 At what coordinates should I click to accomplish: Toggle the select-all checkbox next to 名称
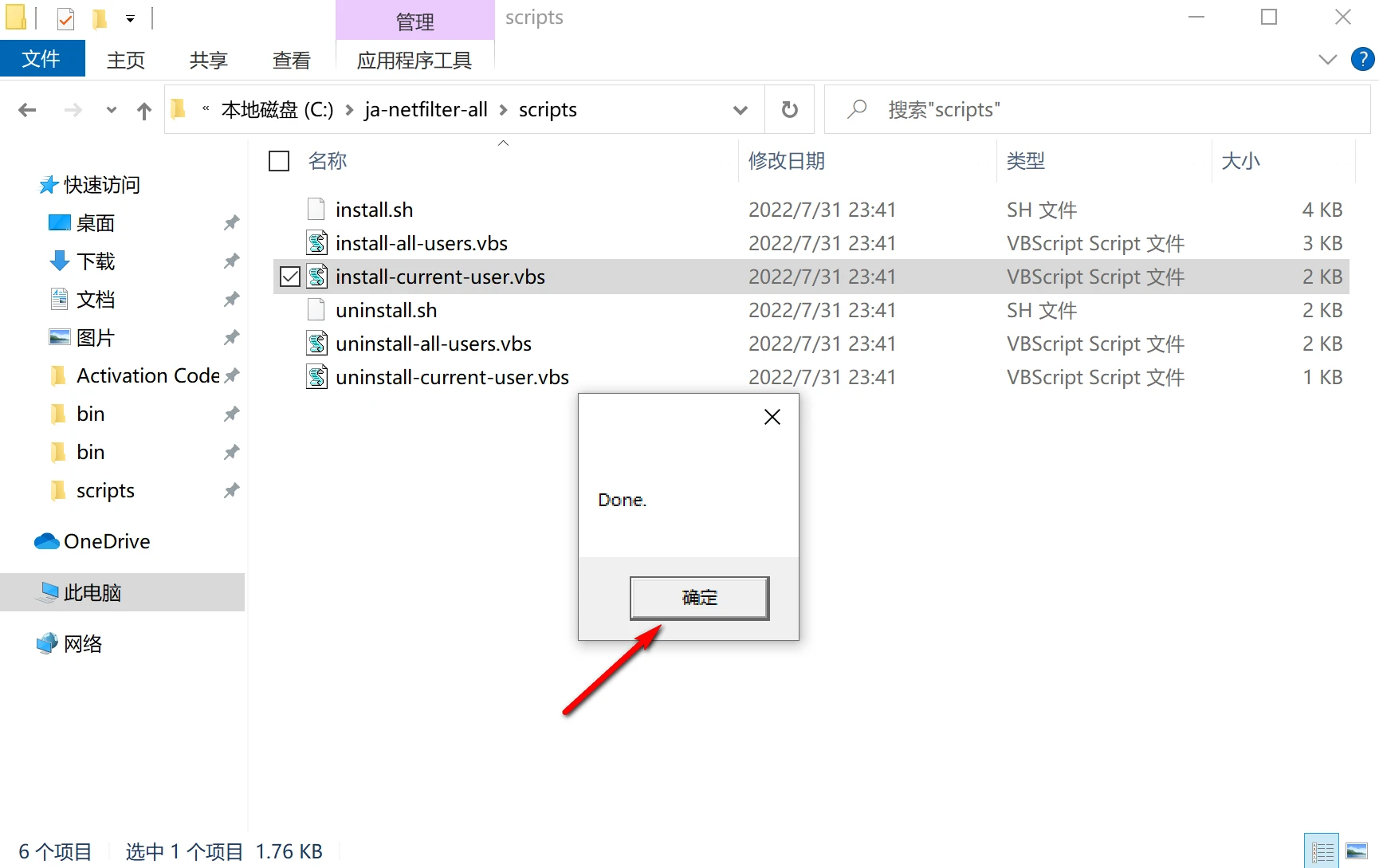coord(279,161)
